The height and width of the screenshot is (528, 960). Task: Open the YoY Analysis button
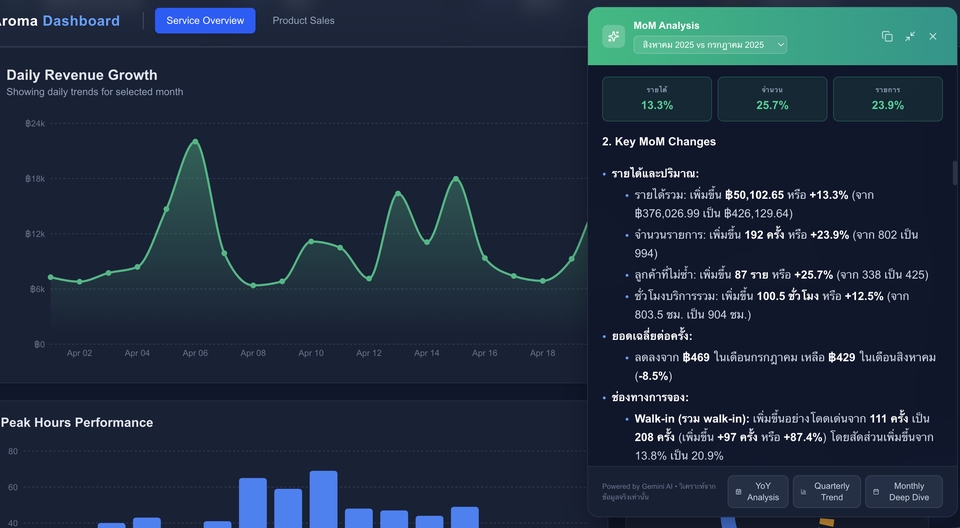pyautogui.click(x=757, y=491)
